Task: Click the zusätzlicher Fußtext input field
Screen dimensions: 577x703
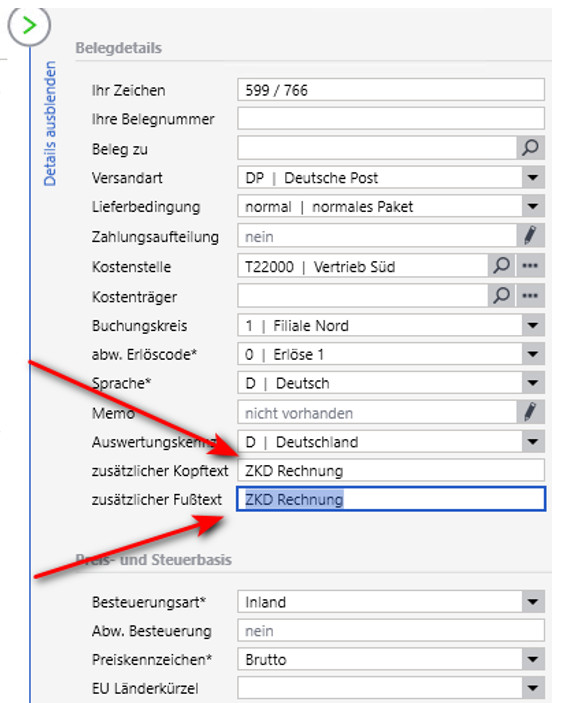Action: [x=391, y=499]
